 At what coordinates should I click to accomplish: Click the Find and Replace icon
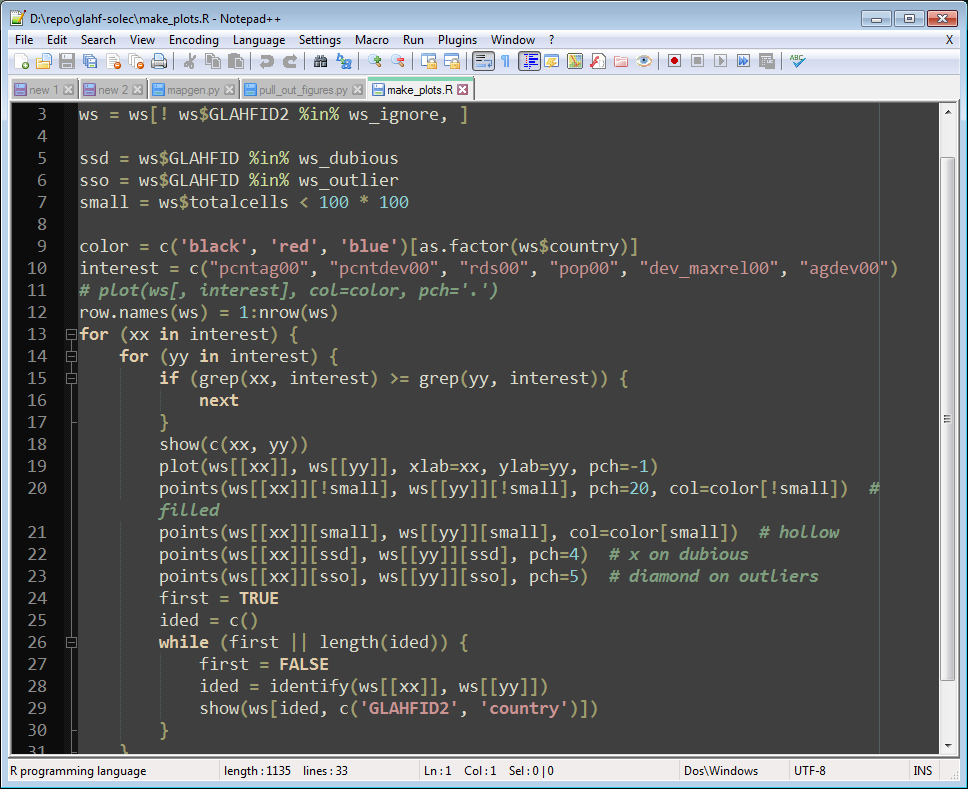pyautogui.click(x=343, y=62)
